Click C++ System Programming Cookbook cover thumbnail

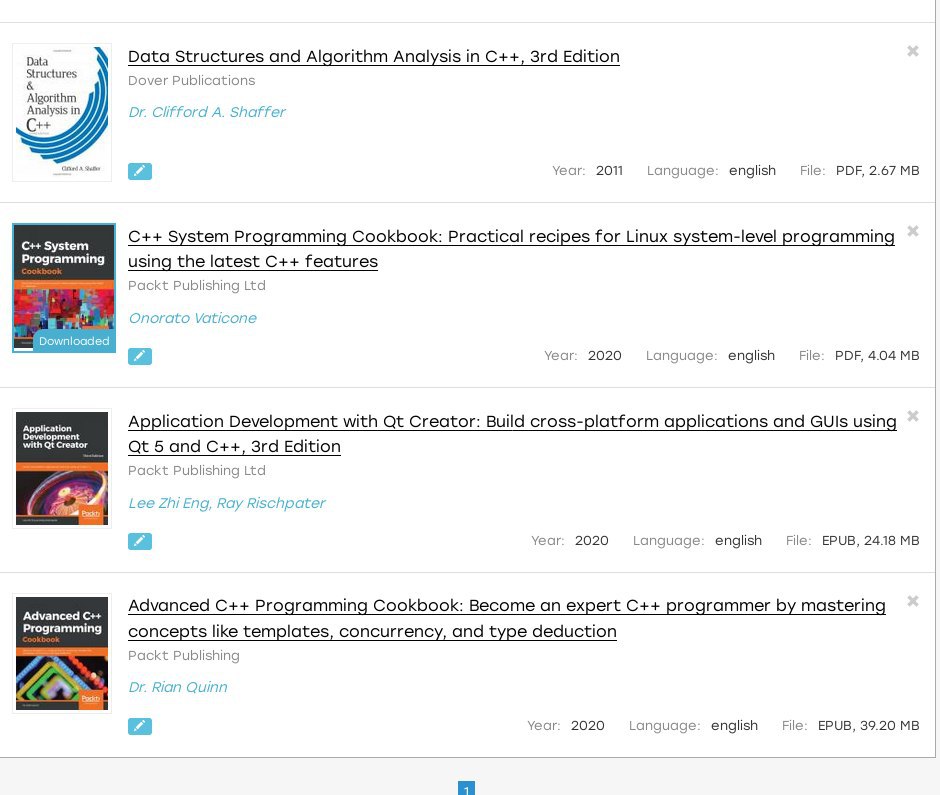pyautogui.click(x=64, y=288)
